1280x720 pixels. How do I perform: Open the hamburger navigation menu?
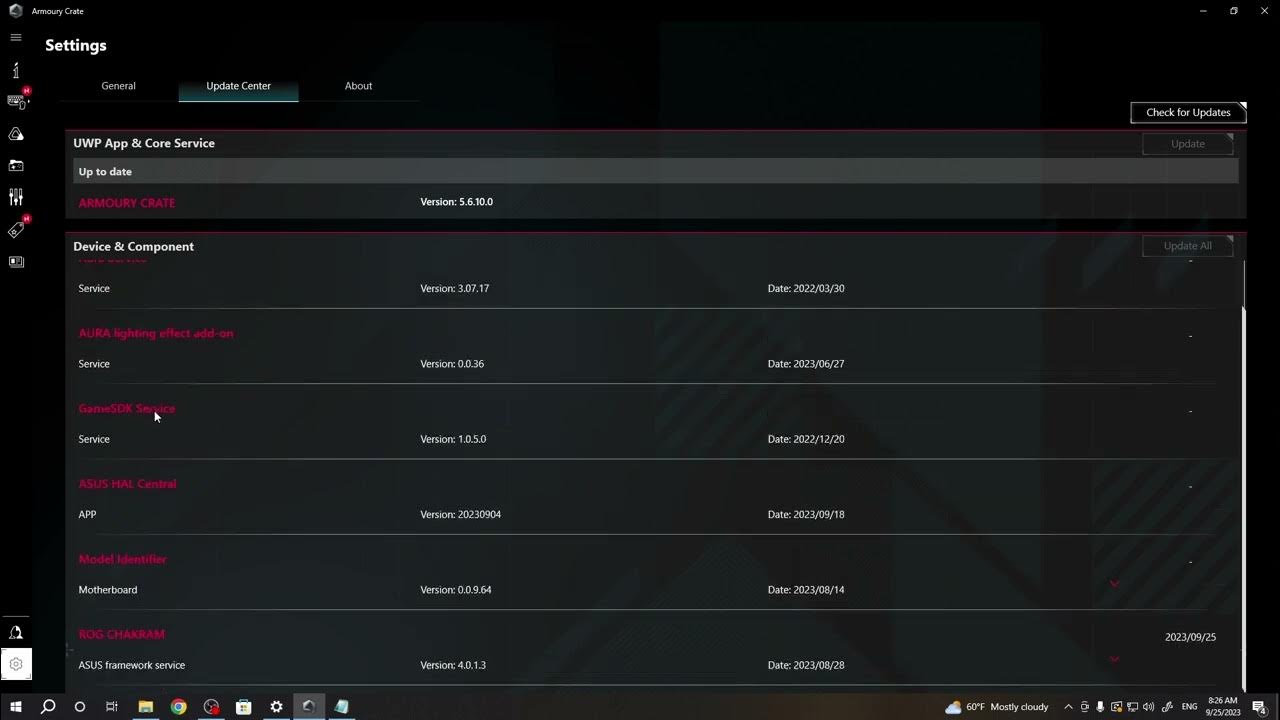[x=15, y=37]
